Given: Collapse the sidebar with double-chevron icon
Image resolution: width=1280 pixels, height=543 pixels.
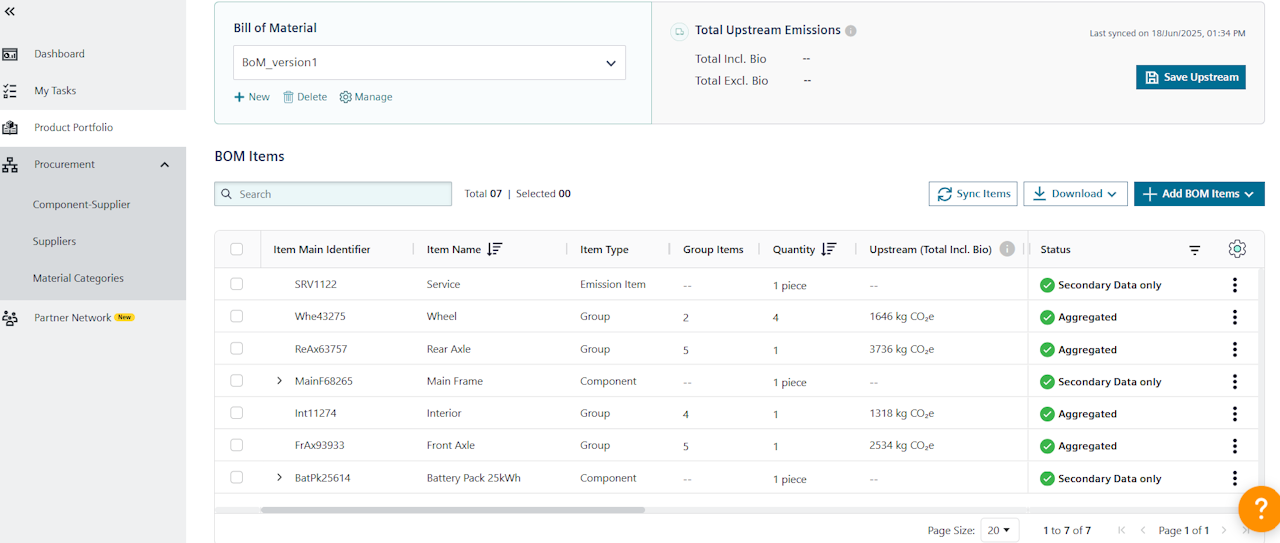Looking at the screenshot, I should coord(10,11).
